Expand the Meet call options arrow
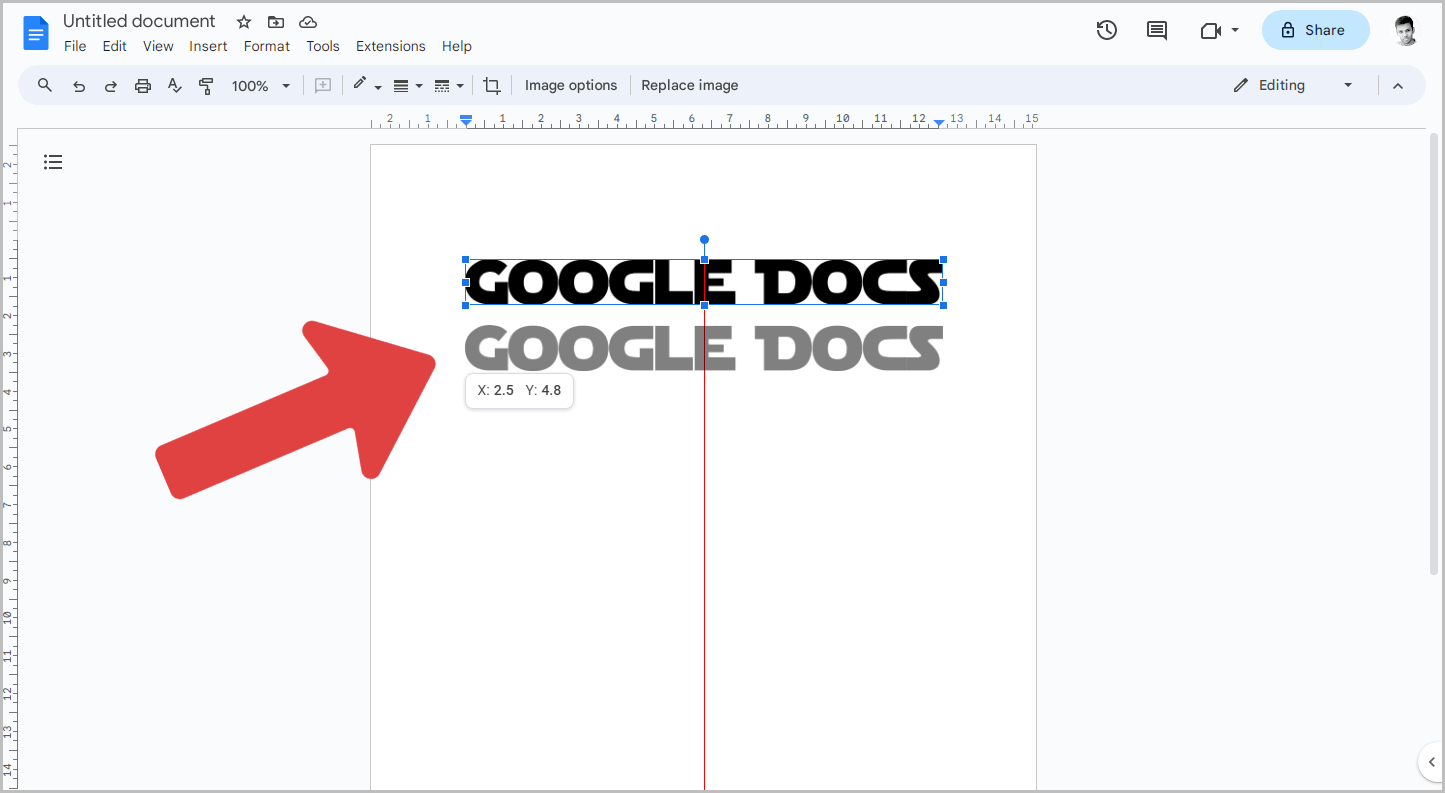This screenshot has height=793, width=1445. pyautogui.click(x=1235, y=30)
